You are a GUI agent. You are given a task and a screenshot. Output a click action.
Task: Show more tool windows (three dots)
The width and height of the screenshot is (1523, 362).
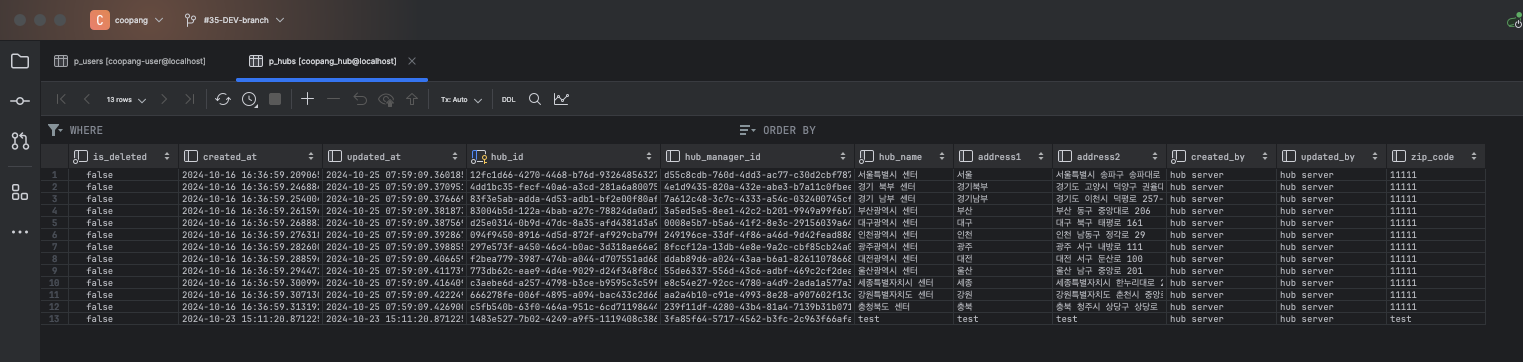(19, 232)
